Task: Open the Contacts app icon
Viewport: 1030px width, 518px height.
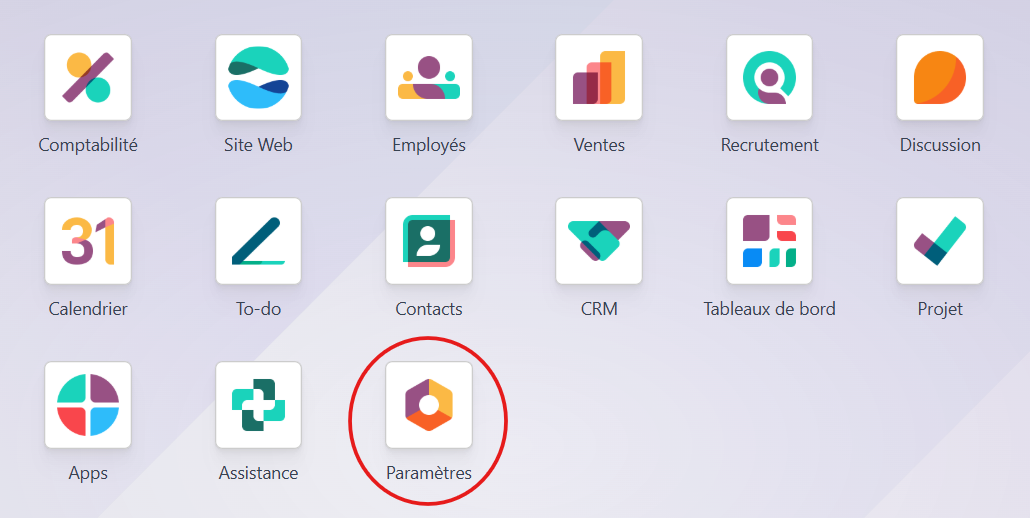Action: pyautogui.click(x=429, y=241)
